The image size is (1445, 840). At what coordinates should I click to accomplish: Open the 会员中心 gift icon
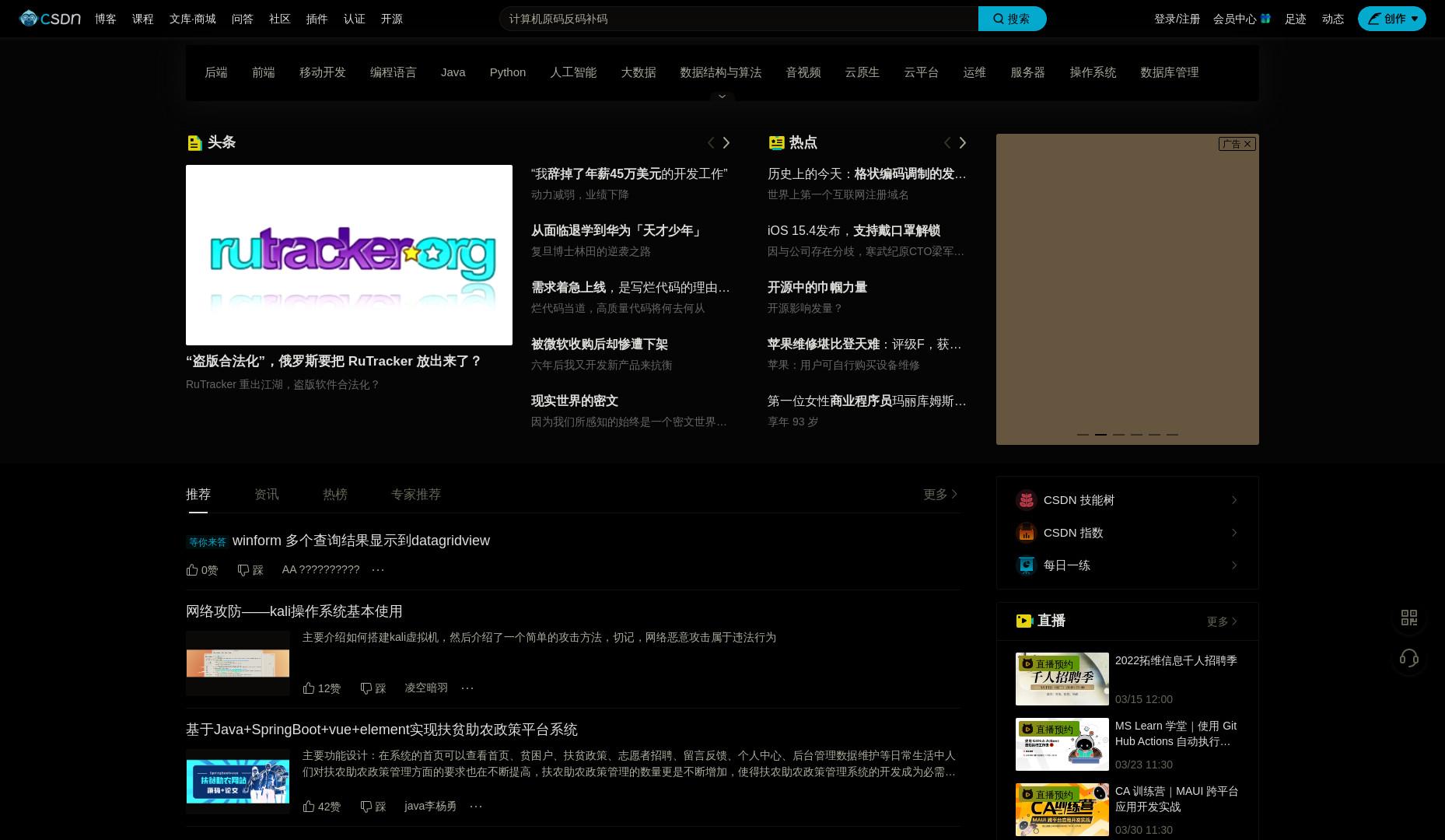pyautogui.click(x=1265, y=19)
